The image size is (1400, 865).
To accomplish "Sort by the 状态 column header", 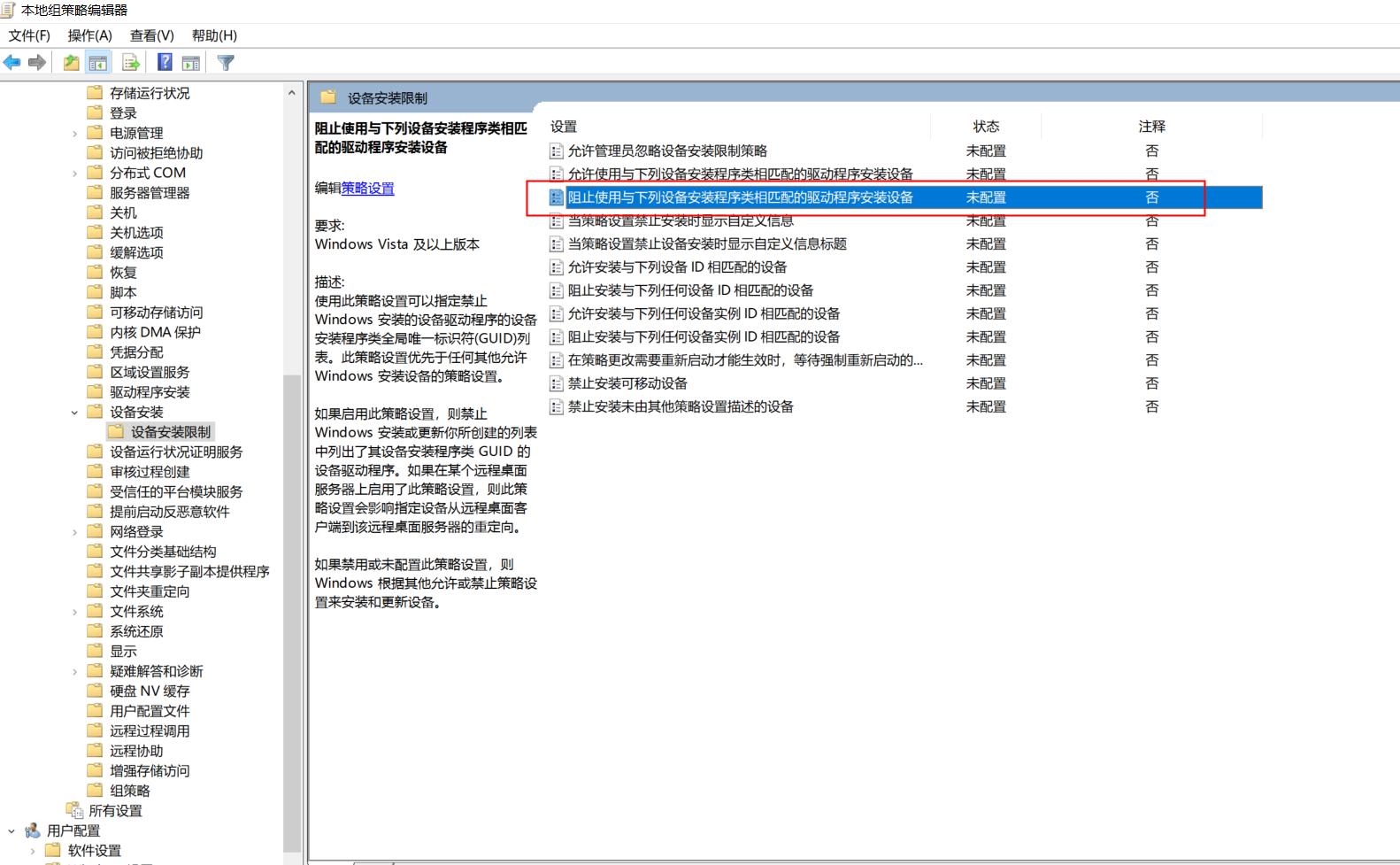I will point(986,127).
